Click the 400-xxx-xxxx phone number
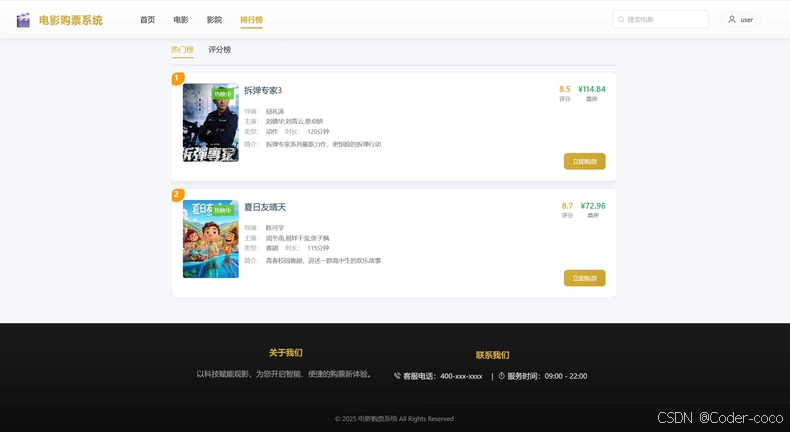 [461, 376]
